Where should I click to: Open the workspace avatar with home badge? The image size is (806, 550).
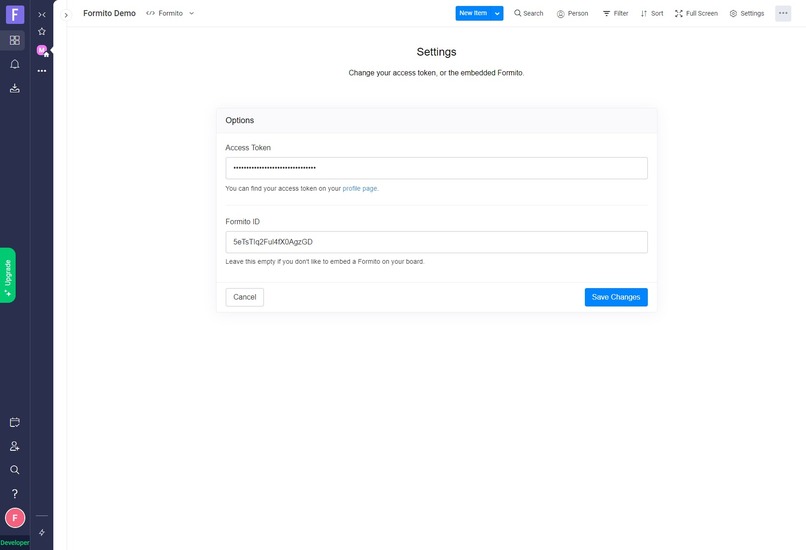[43, 50]
